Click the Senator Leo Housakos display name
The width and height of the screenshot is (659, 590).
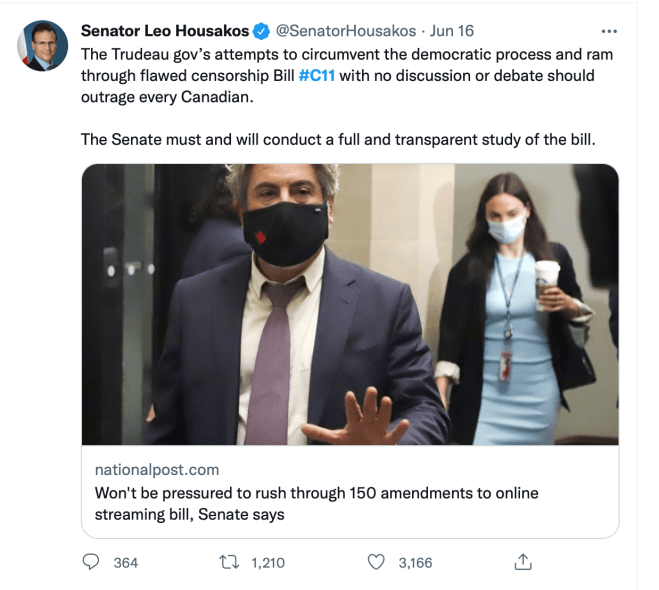[165, 31]
